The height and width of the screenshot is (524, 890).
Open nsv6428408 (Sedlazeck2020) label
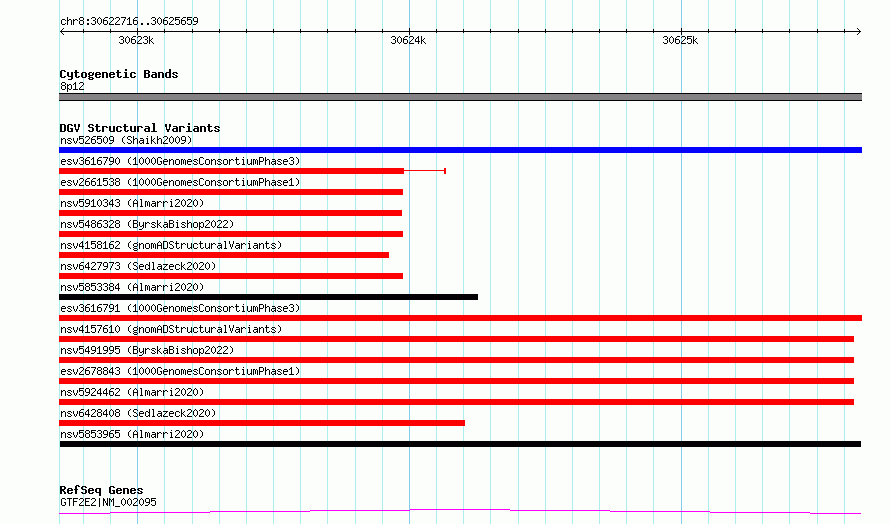tap(138, 413)
